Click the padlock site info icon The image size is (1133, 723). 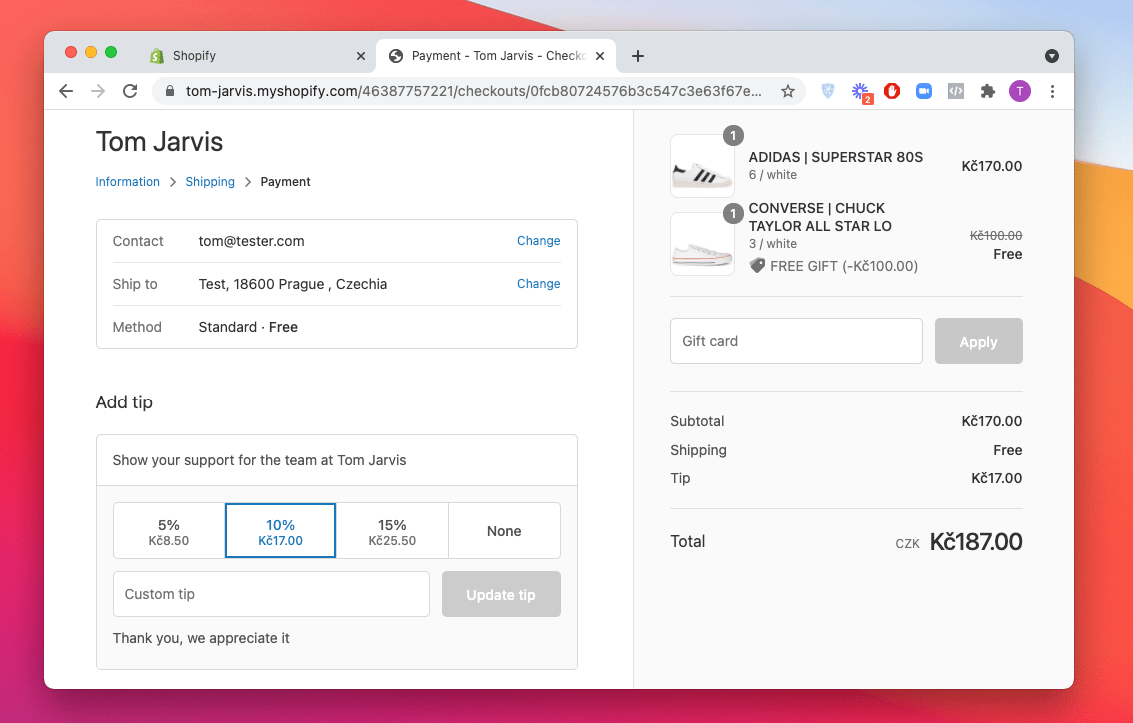click(170, 91)
